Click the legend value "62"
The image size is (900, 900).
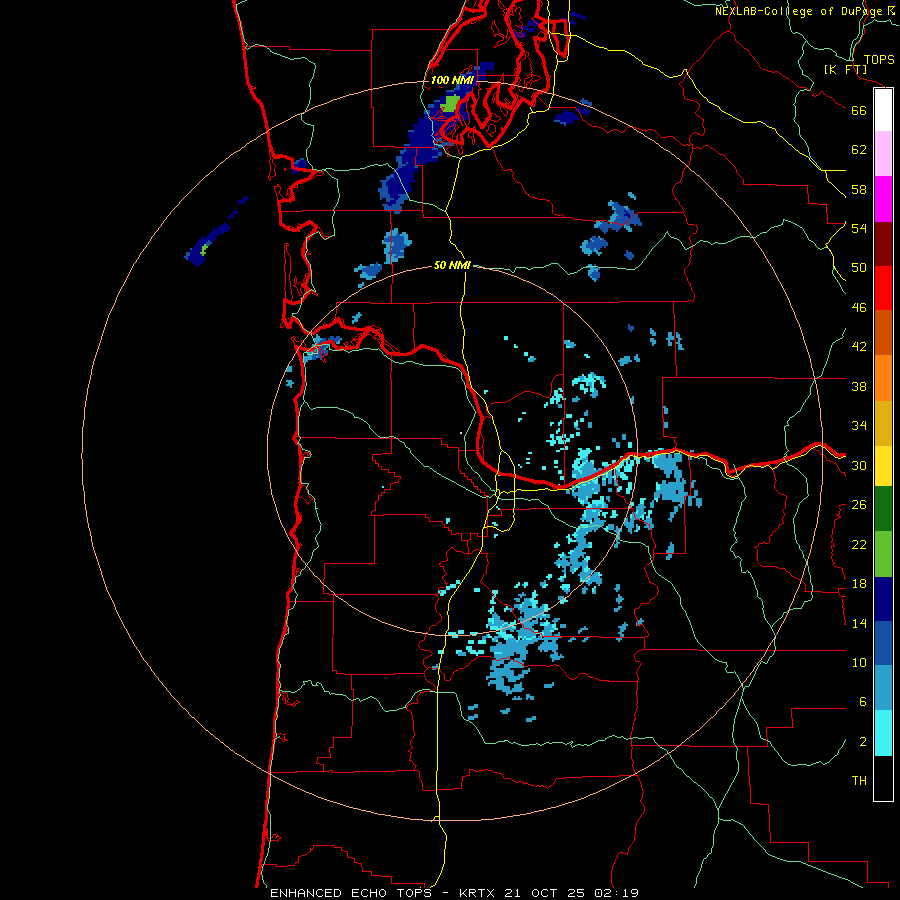[x=859, y=150]
